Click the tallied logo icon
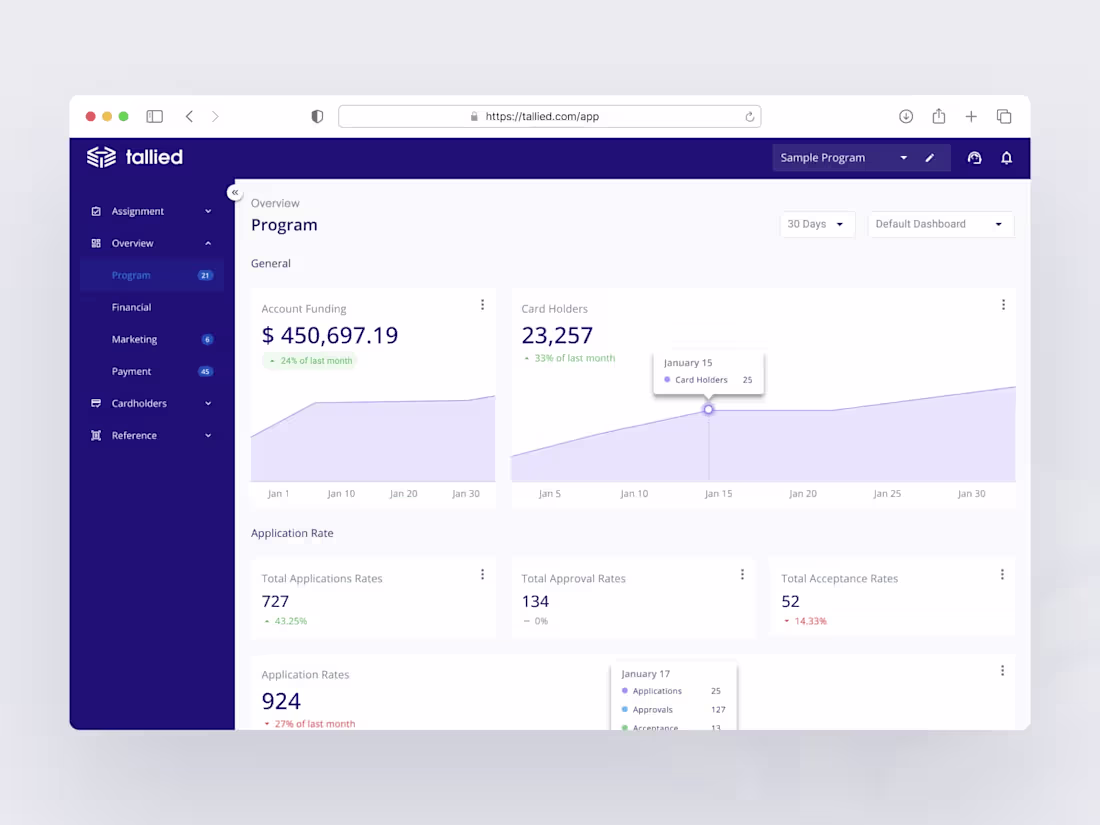The width and height of the screenshot is (1100, 825). 99,157
